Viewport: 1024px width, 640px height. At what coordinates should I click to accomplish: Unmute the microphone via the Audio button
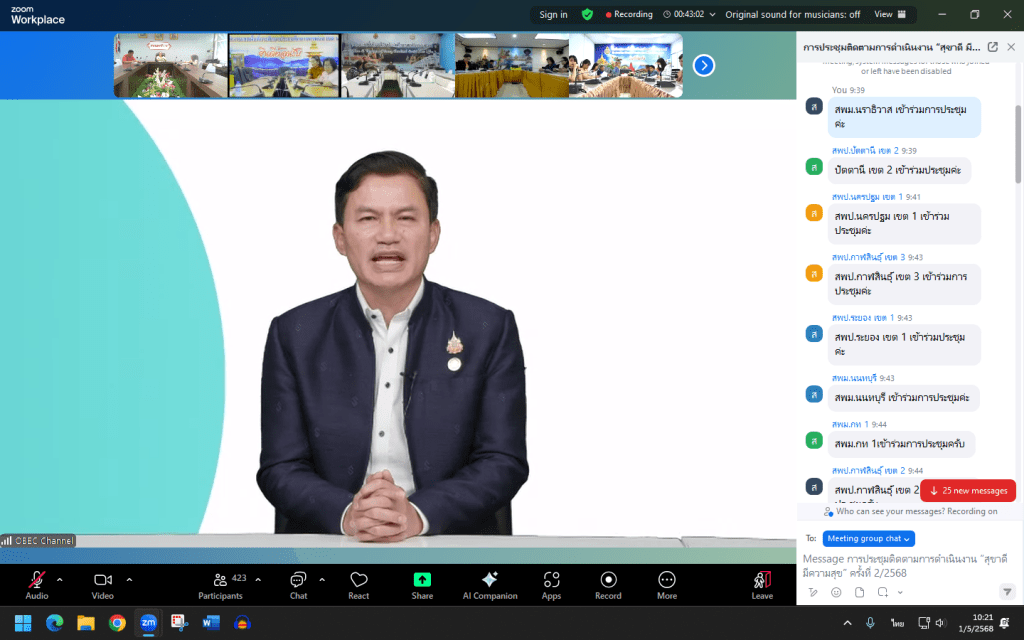tap(37, 585)
